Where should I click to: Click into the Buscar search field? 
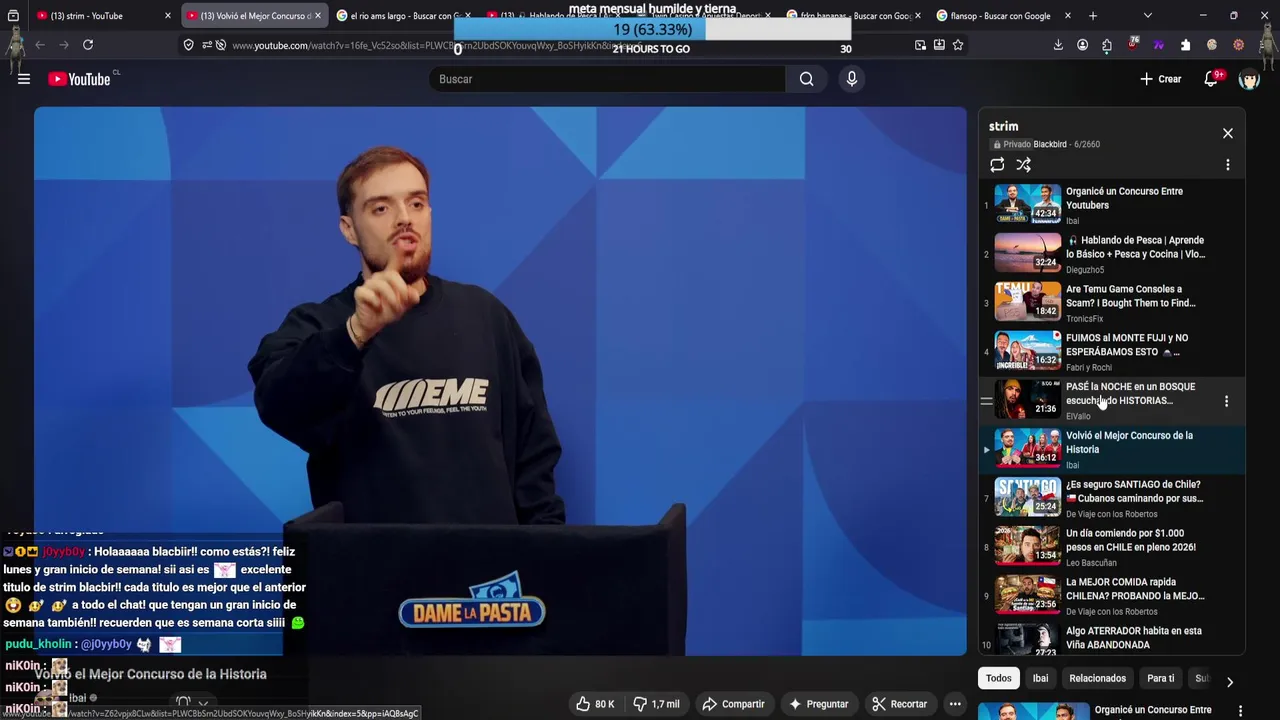[607, 79]
